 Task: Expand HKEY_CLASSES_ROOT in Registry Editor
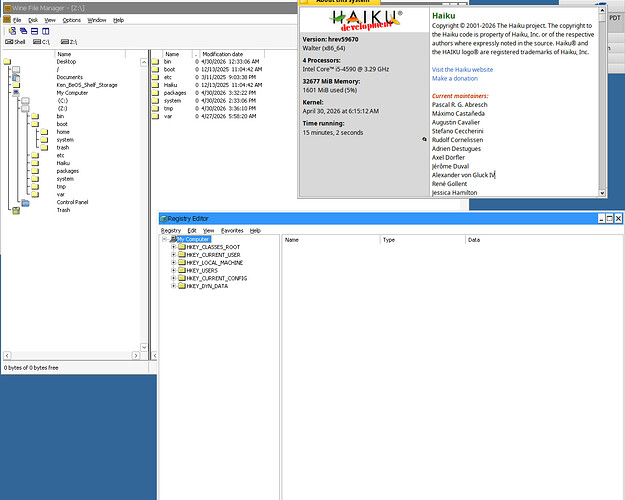click(x=173, y=247)
